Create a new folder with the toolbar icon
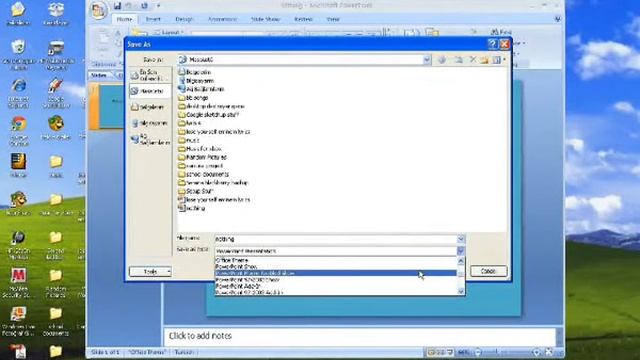640x360 pixels. [x=484, y=60]
